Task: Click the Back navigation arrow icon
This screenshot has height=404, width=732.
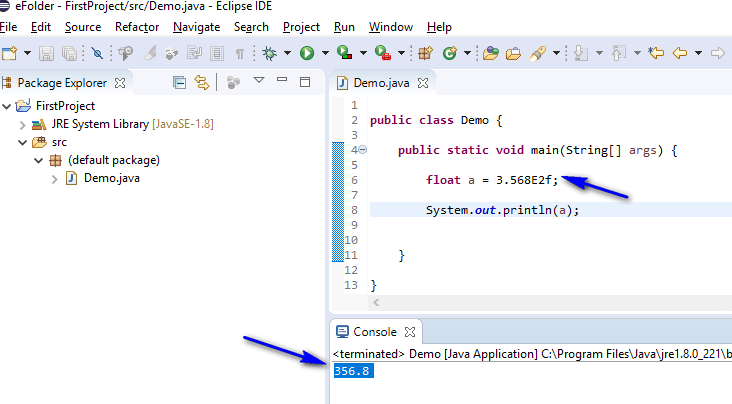Action: click(680, 53)
